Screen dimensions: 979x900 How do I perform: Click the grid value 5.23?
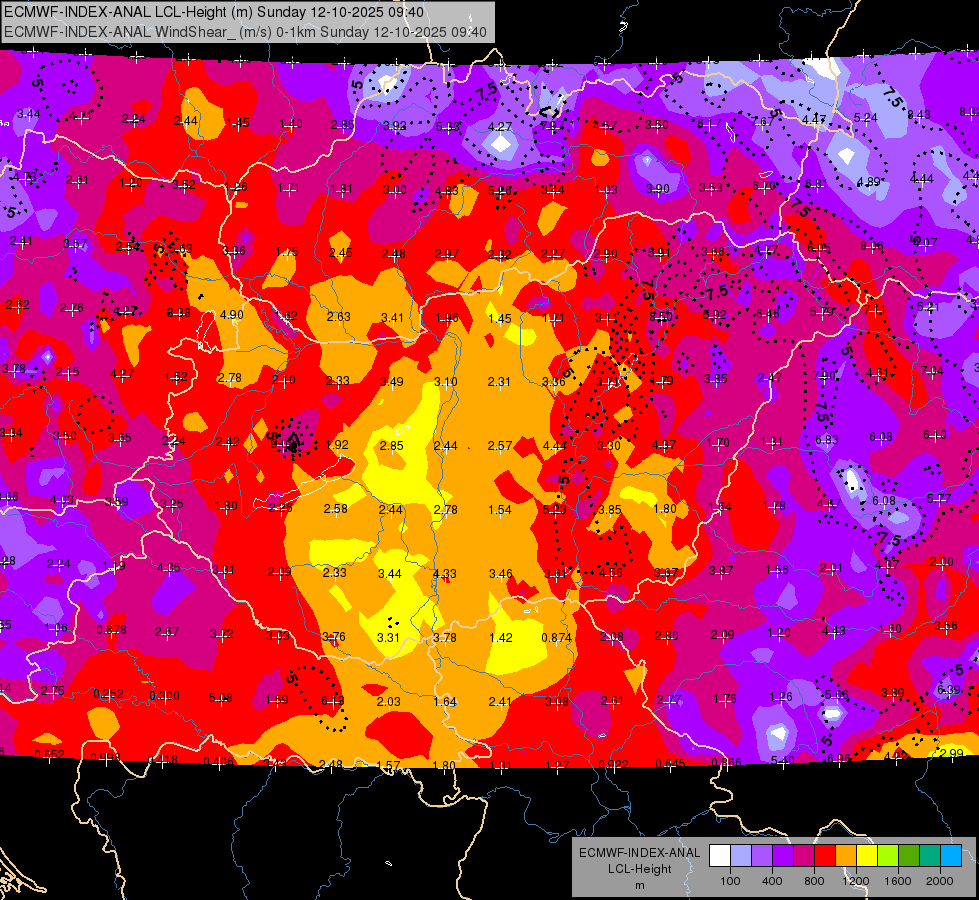tap(554, 510)
